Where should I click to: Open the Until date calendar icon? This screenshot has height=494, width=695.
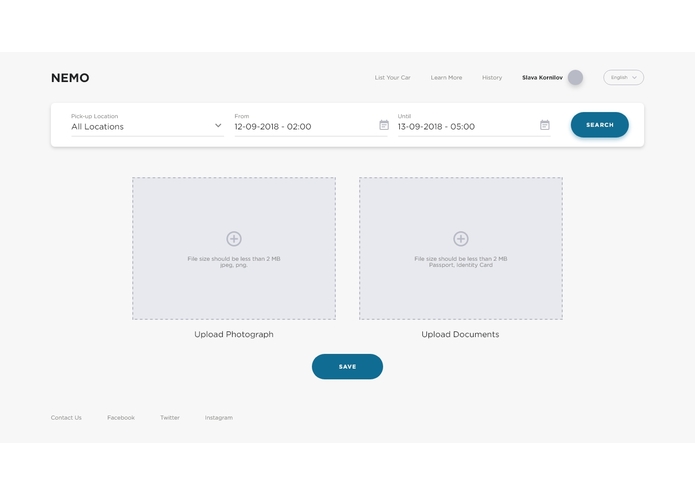coord(545,125)
